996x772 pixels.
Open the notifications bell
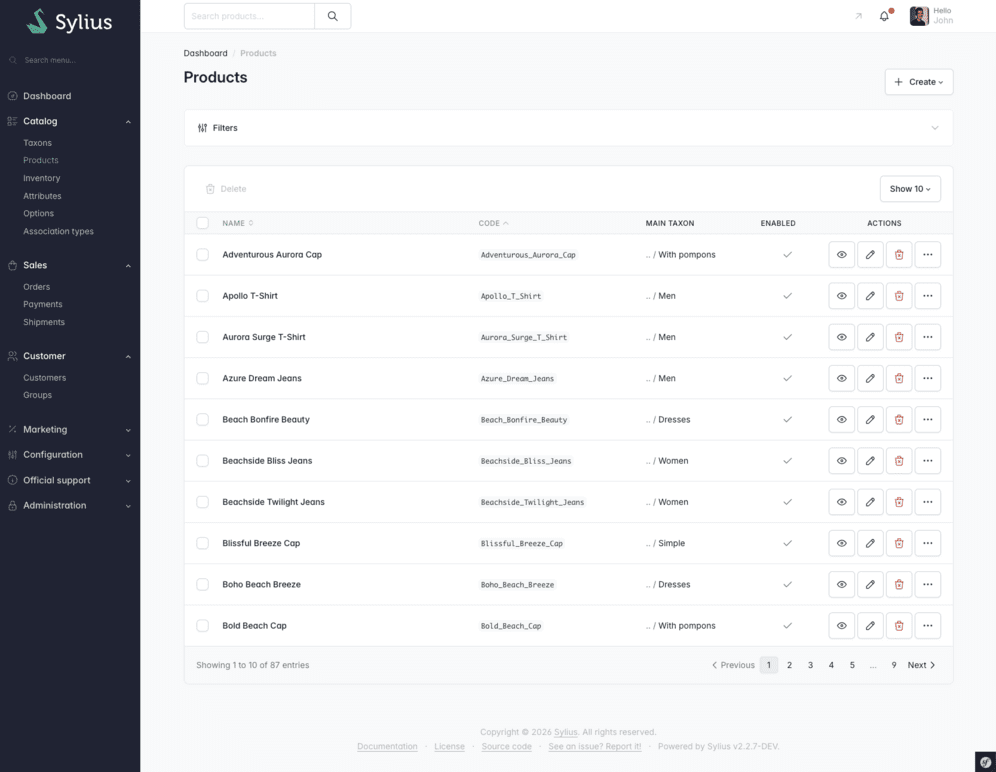(884, 16)
